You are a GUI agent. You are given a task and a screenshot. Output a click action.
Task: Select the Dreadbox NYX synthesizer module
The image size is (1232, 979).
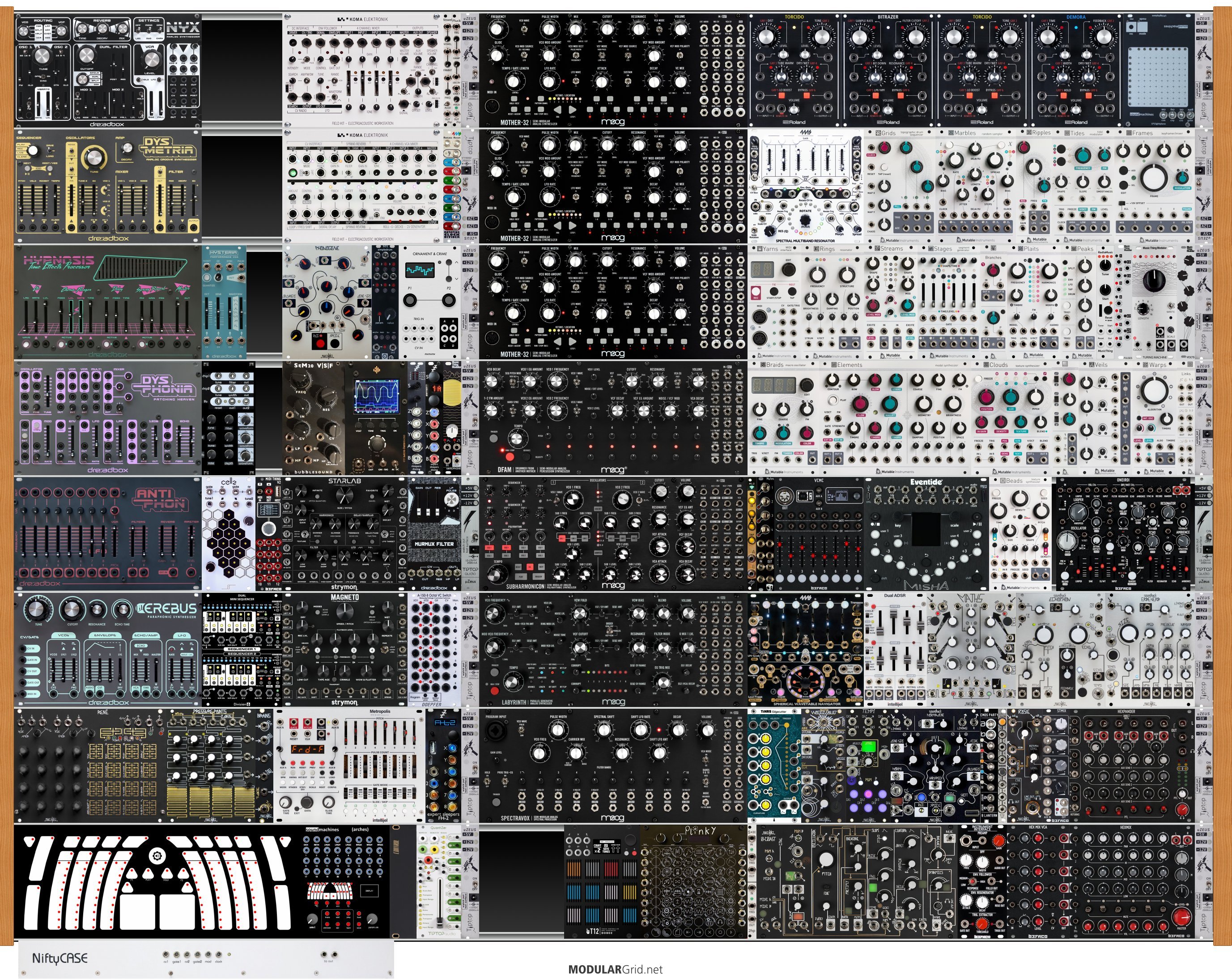108,70
